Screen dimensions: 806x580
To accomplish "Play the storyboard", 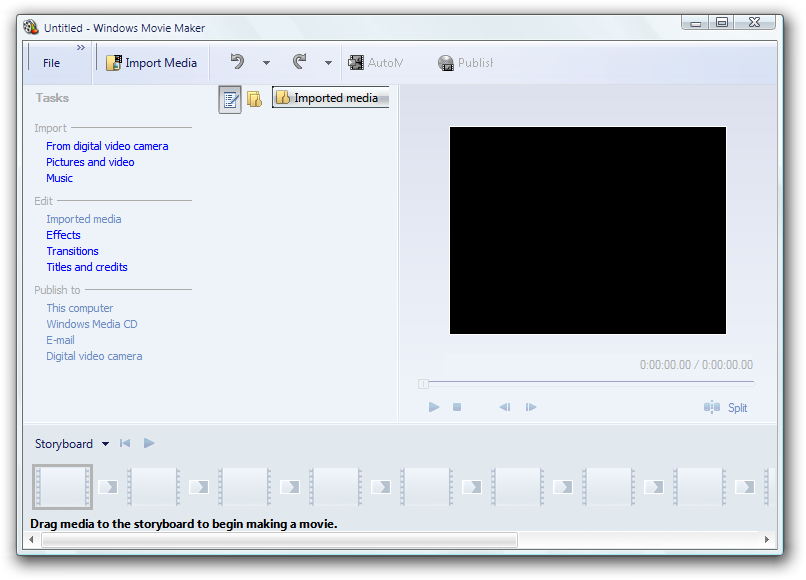I will pyautogui.click(x=149, y=443).
